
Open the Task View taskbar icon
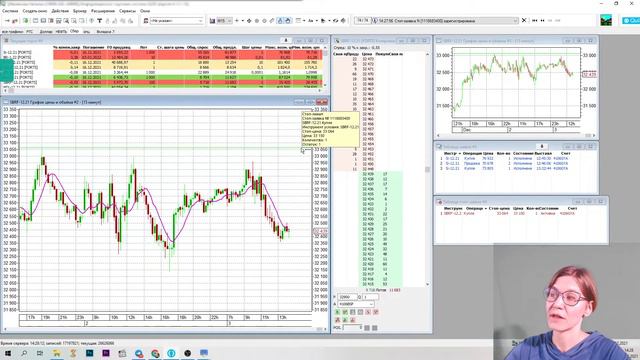tap(40, 353)
